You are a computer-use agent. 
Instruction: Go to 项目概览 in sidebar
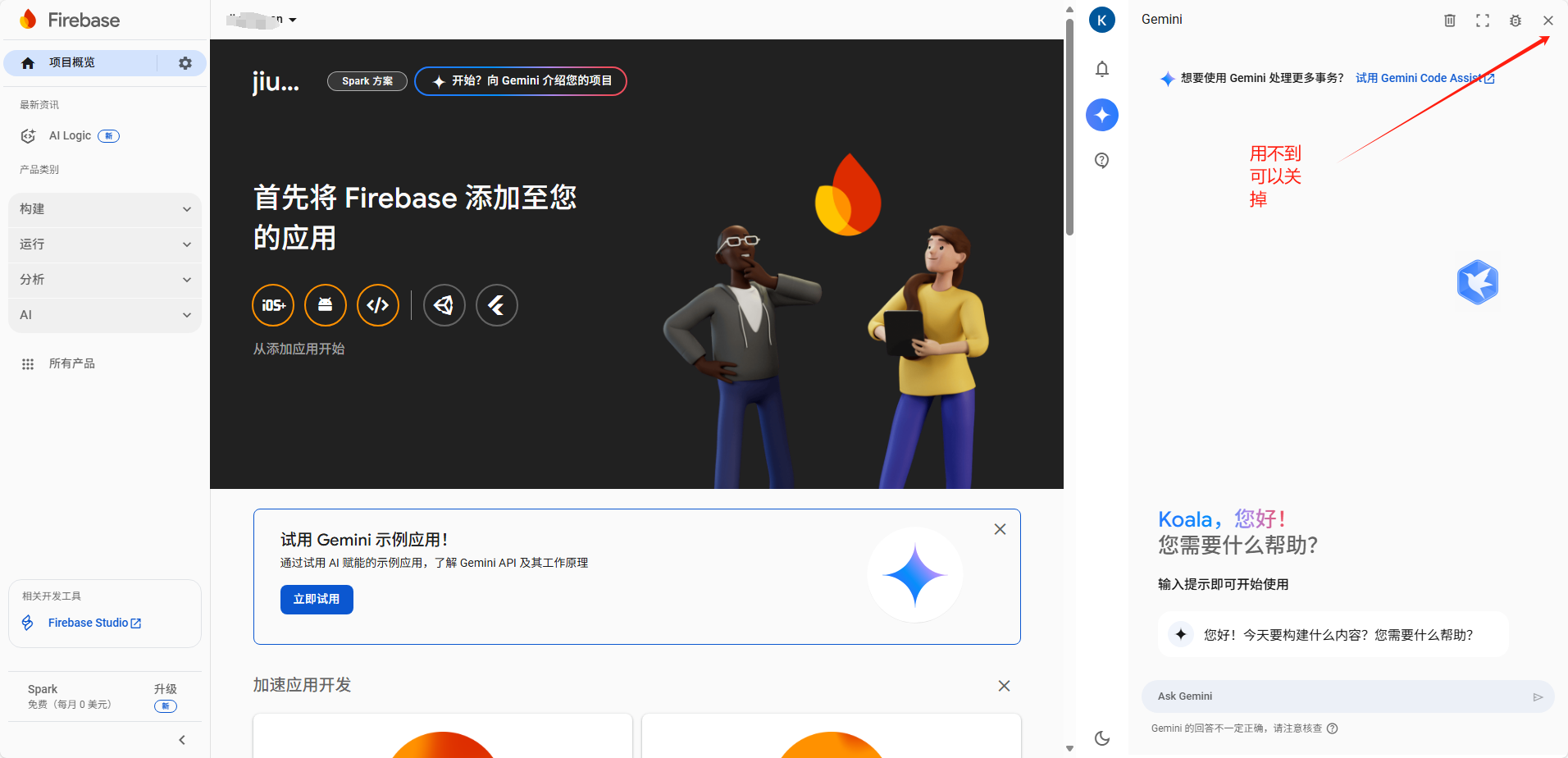(x=72, y=63)
